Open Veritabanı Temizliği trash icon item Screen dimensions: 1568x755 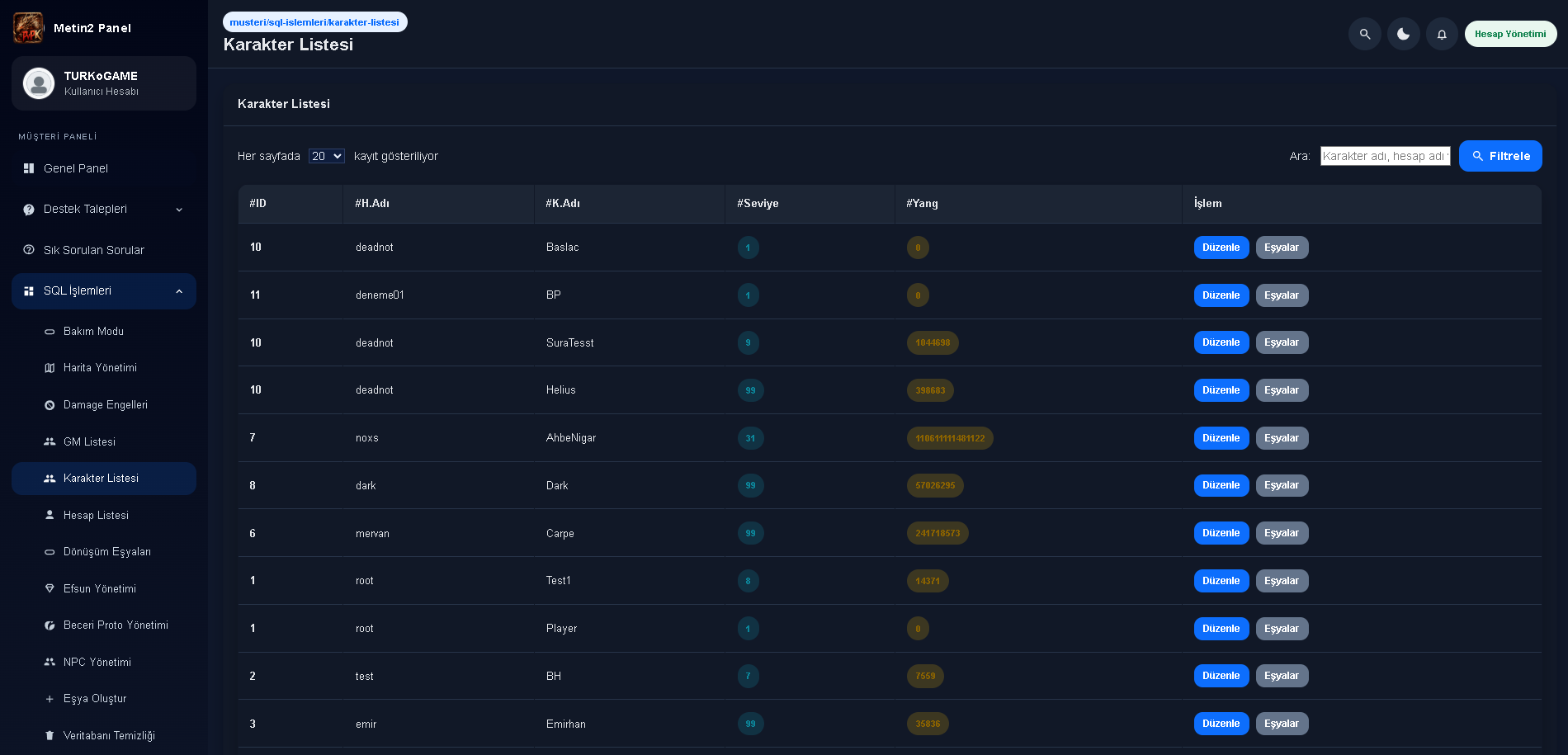[50, 736]
